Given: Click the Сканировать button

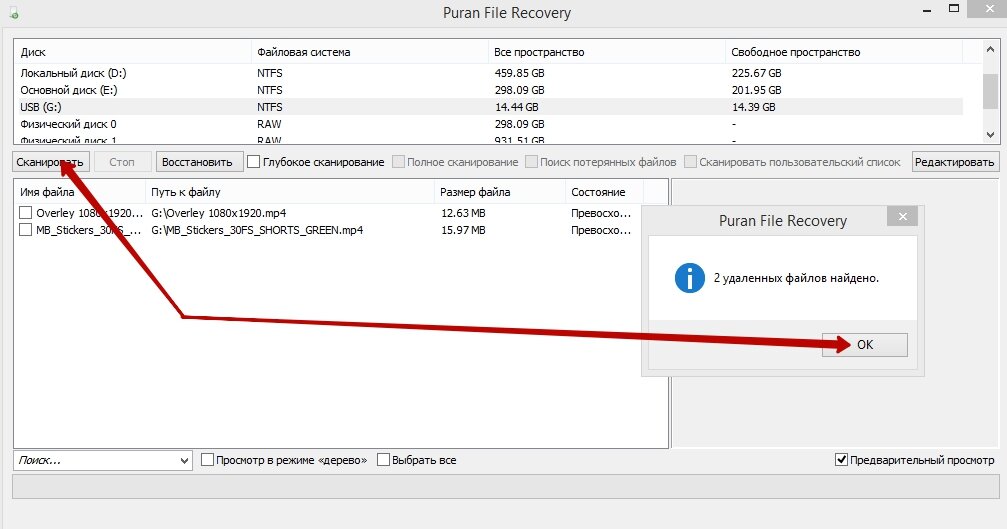Looking at the screenshot, I should 50,162.
